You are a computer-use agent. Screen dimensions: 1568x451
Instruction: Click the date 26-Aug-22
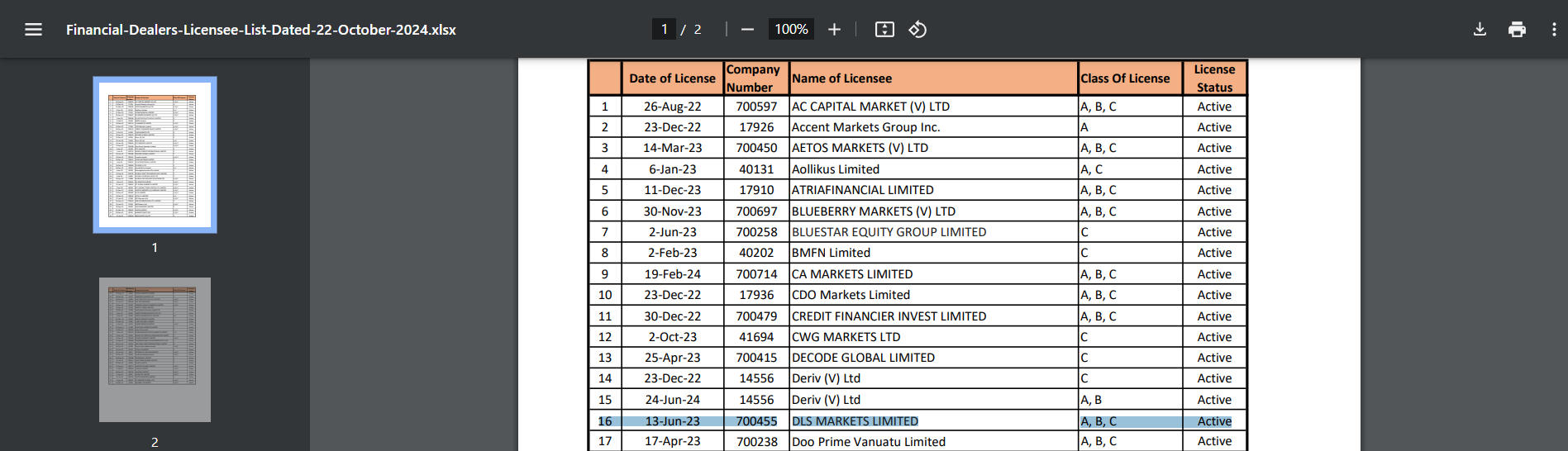click(672, 107)
